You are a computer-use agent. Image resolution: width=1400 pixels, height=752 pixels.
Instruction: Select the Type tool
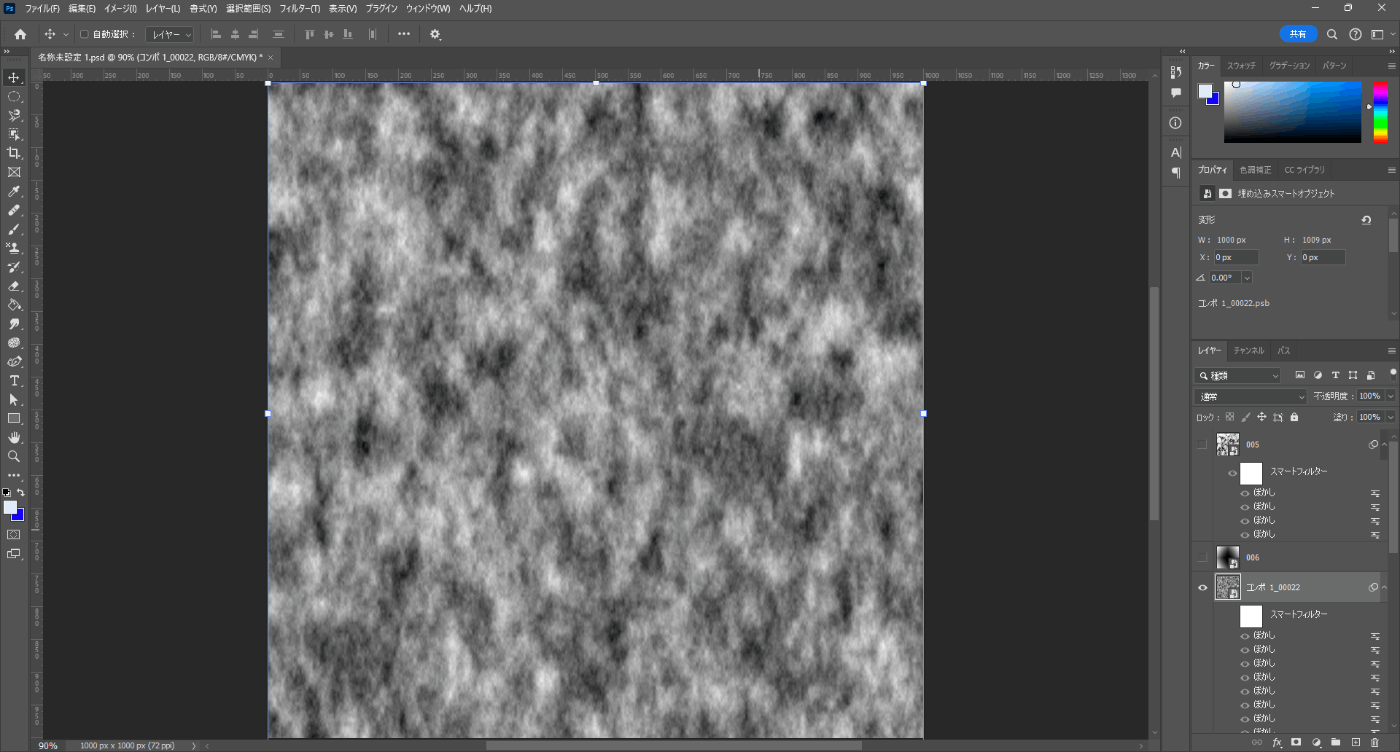(14, 381)
